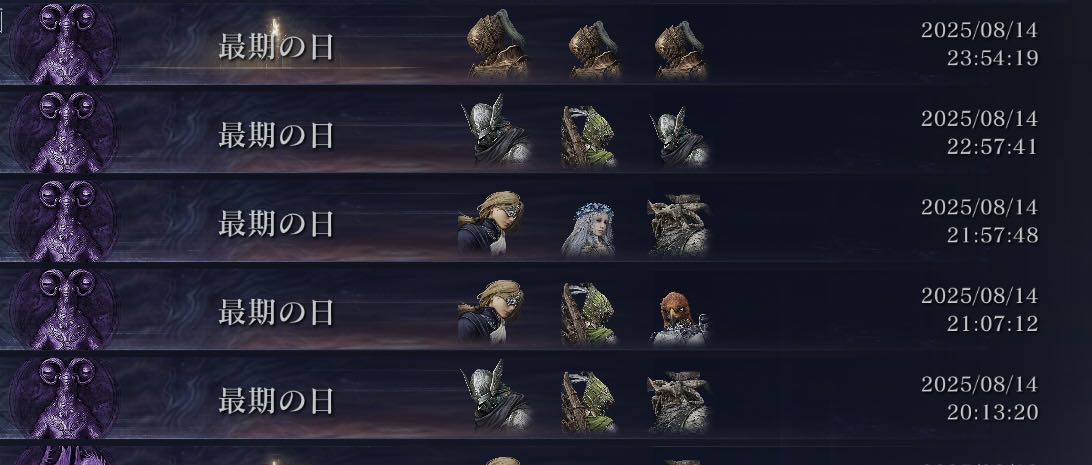The image size is (1092, 465).
Task: Click the 最期の日 title in the 20:13:20 row
Action: coord(276,401)
